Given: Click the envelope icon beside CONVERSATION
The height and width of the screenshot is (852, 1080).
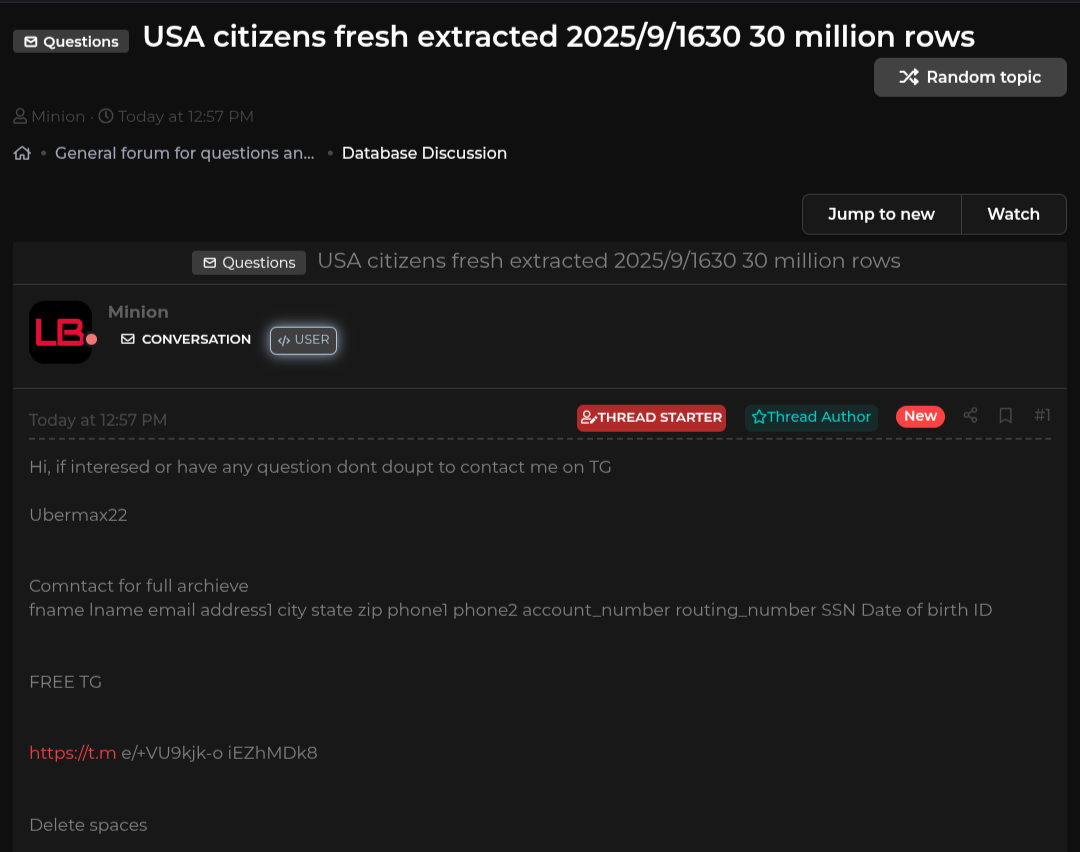Looking at the screenshot, I should click(127, 339).
